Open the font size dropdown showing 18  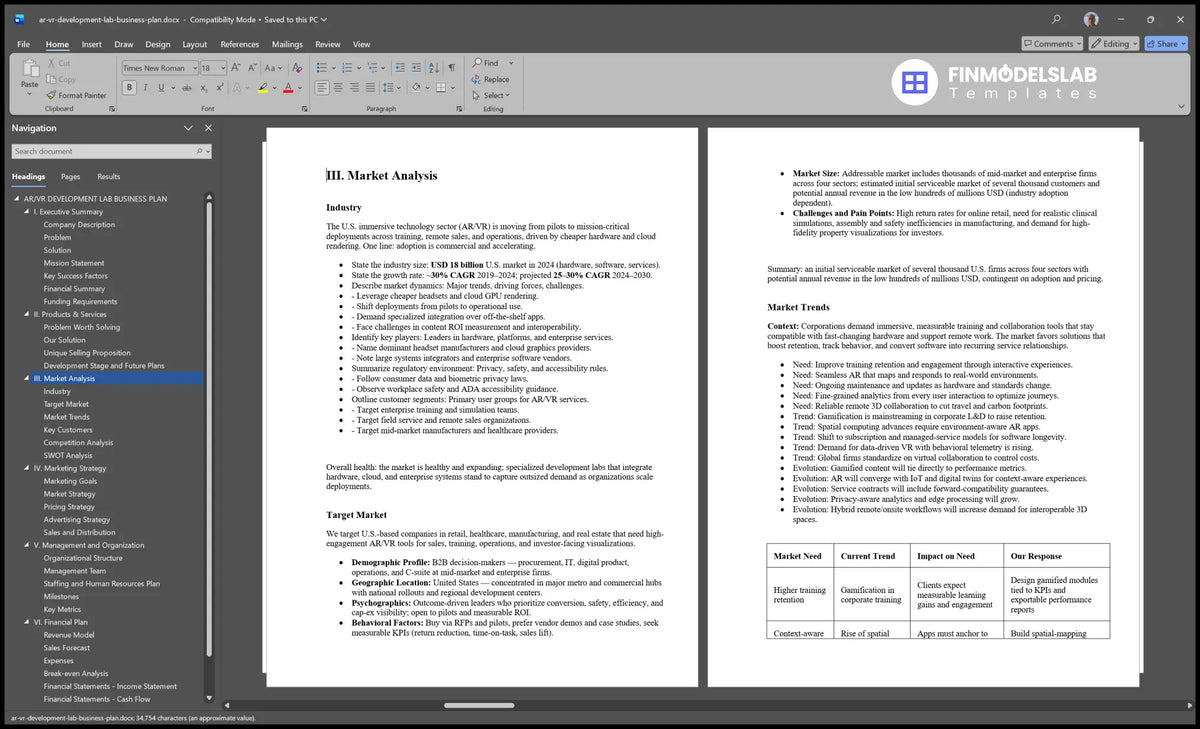click(x=222, y=68)
